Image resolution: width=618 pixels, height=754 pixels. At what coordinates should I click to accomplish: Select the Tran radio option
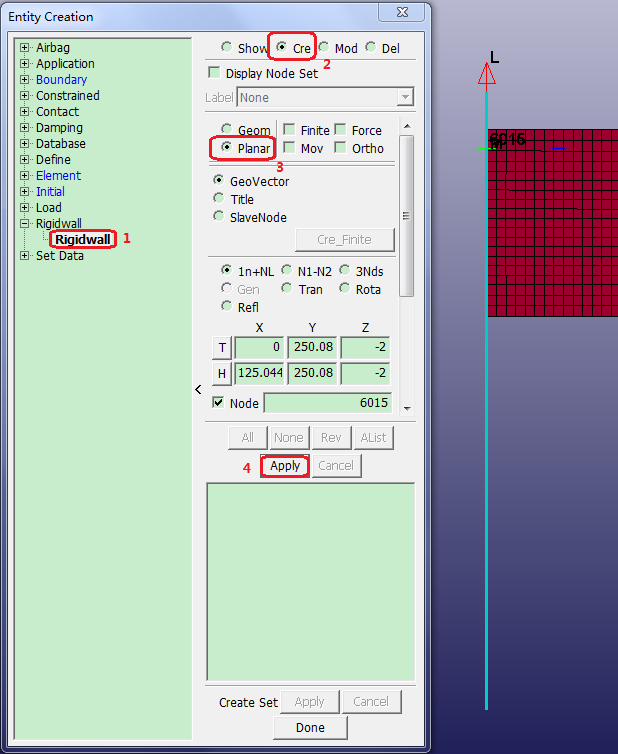(287, 288)
